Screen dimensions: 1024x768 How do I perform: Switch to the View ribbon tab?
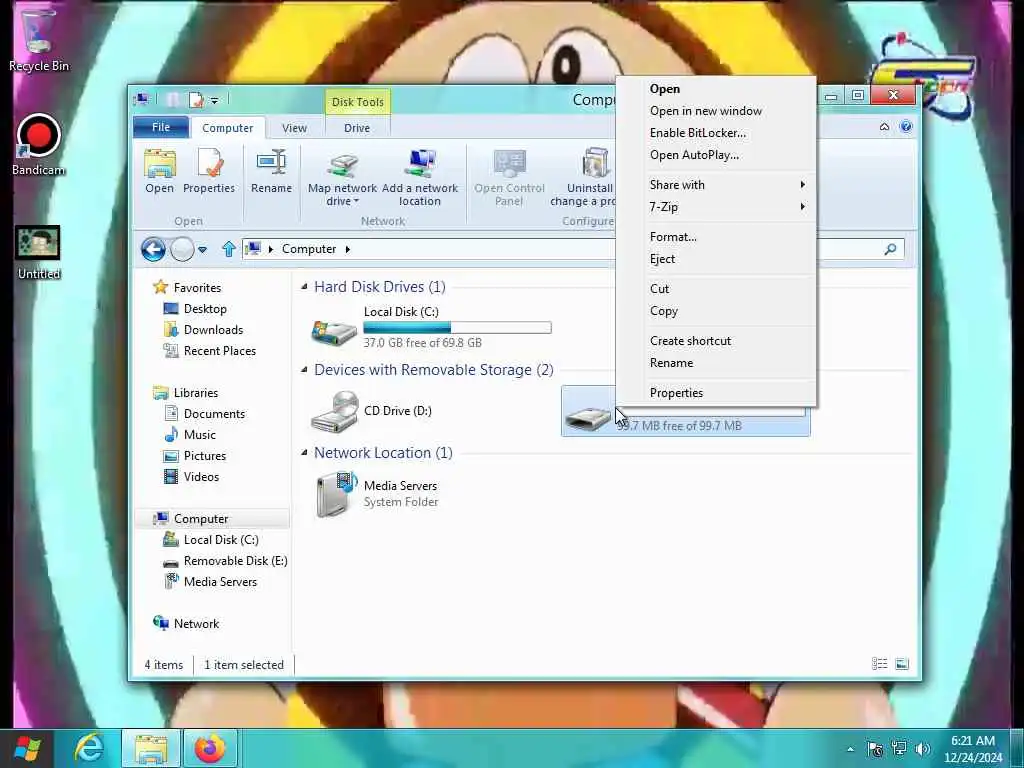294,128
